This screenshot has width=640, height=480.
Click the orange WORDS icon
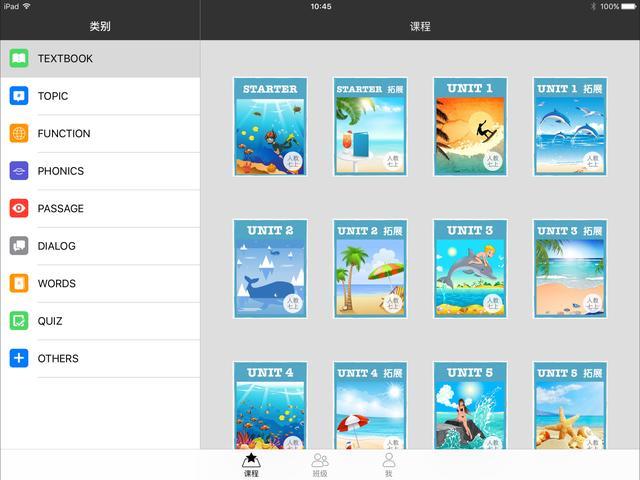(19, 283)
